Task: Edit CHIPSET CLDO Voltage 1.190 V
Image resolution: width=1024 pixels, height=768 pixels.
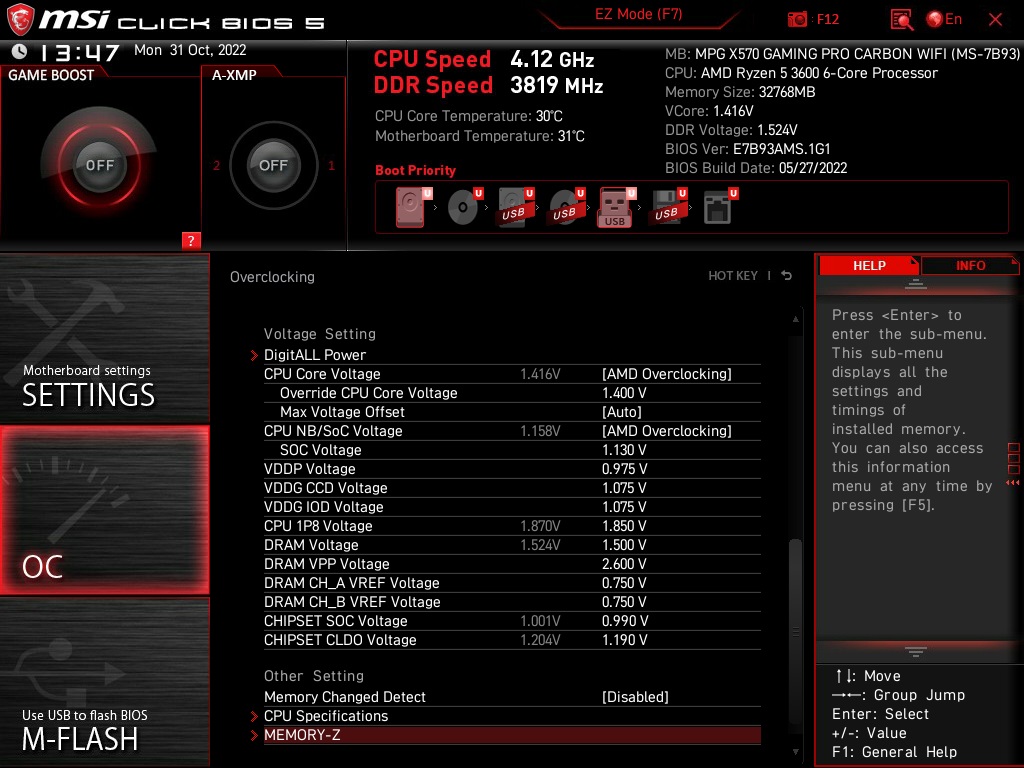Action: click(x=624, y=640)
